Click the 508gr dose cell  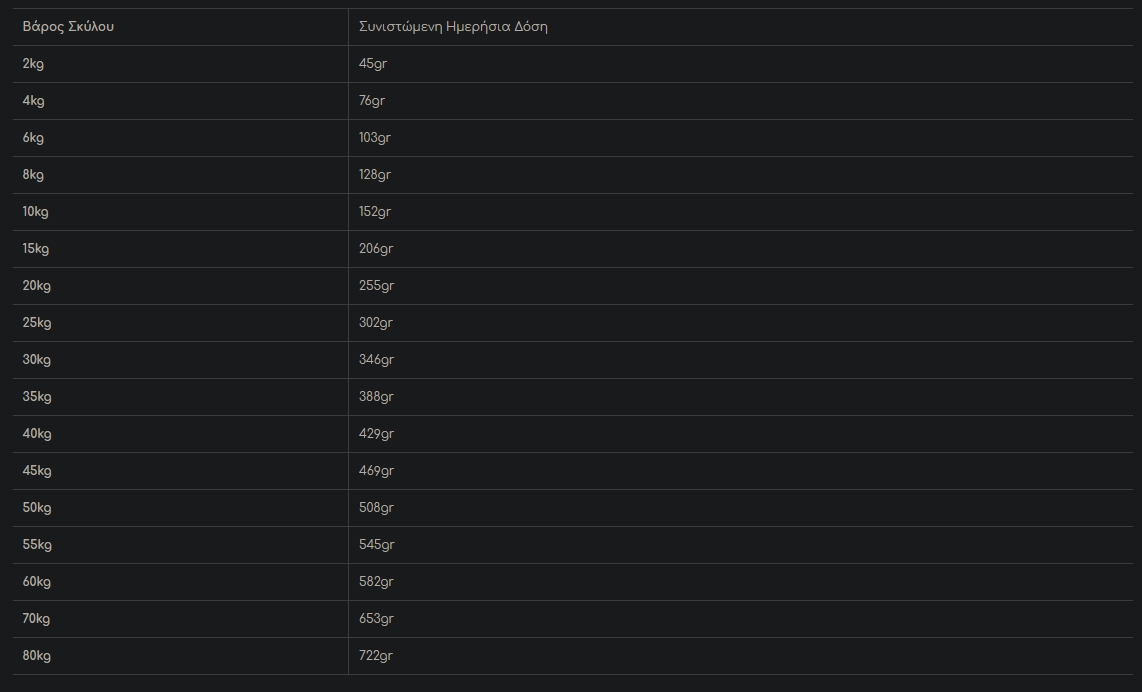376,508
